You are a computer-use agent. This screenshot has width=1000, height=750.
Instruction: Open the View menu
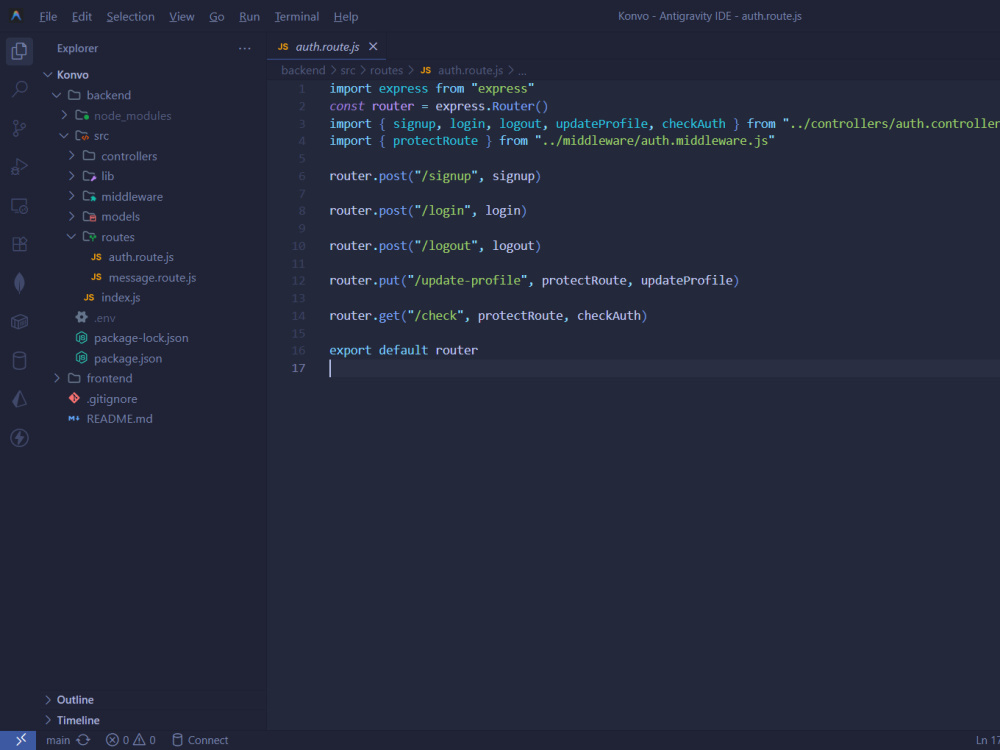click(x=182, y=17)
